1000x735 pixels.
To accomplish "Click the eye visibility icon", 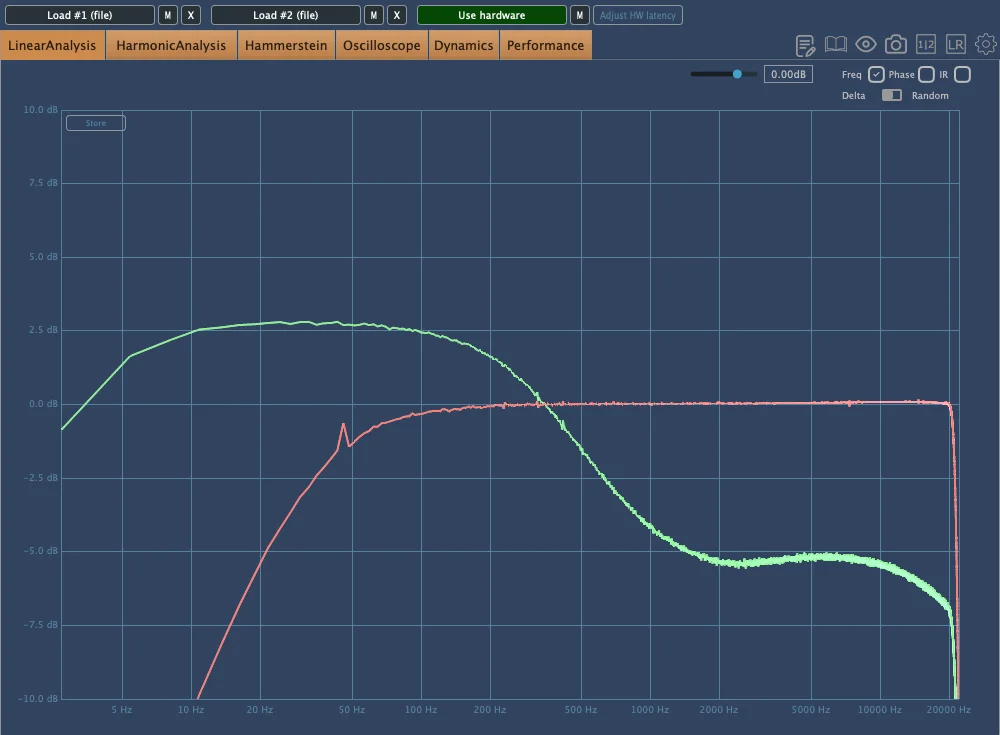I will click(866, 45).
